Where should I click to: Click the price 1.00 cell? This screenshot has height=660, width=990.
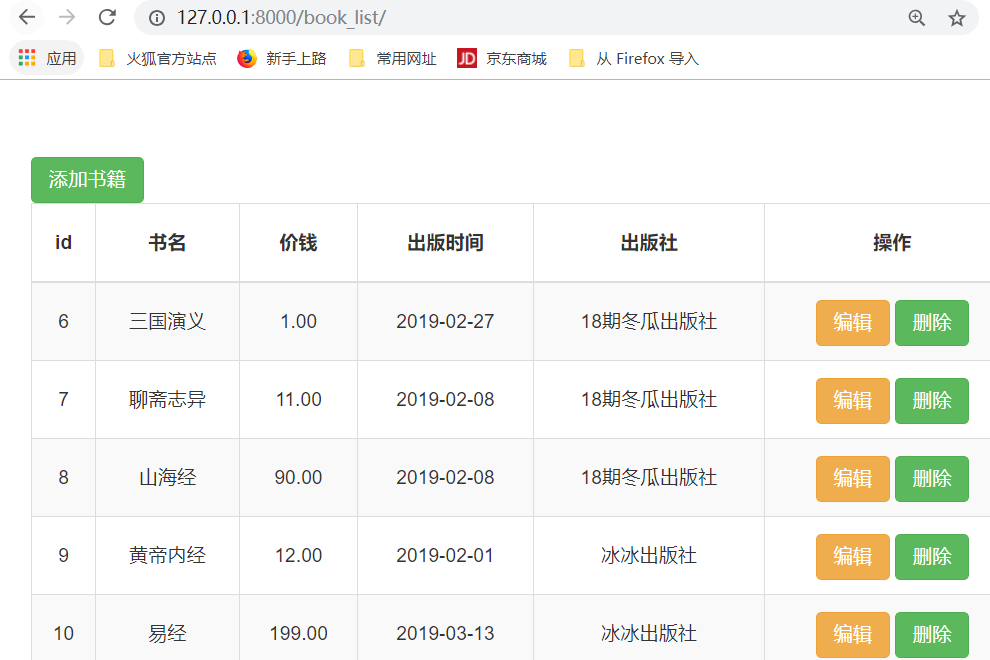[x=299, y=321]
